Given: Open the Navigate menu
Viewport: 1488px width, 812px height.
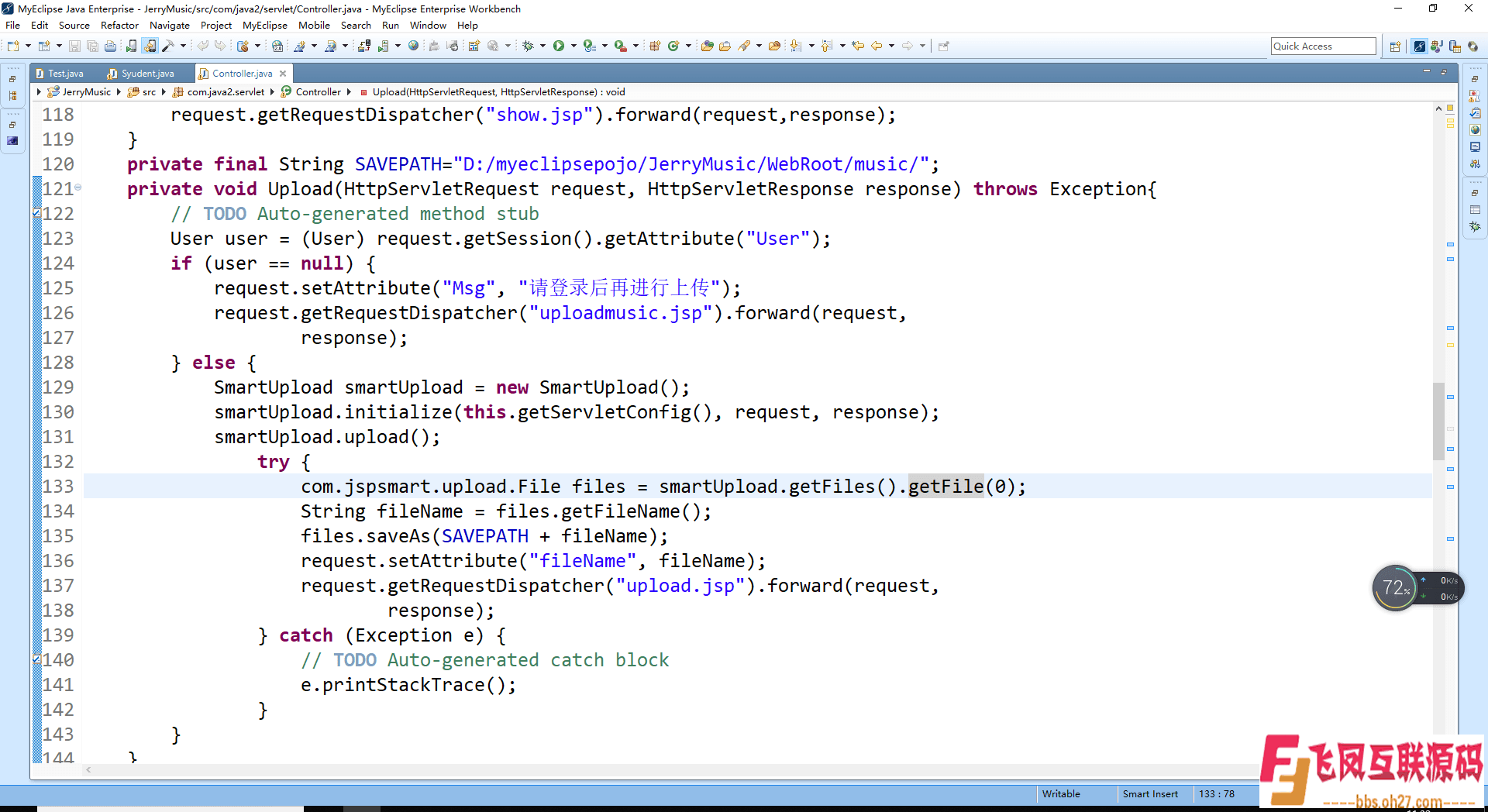Looking at the screenshot, I should click(x=170, y=26).
